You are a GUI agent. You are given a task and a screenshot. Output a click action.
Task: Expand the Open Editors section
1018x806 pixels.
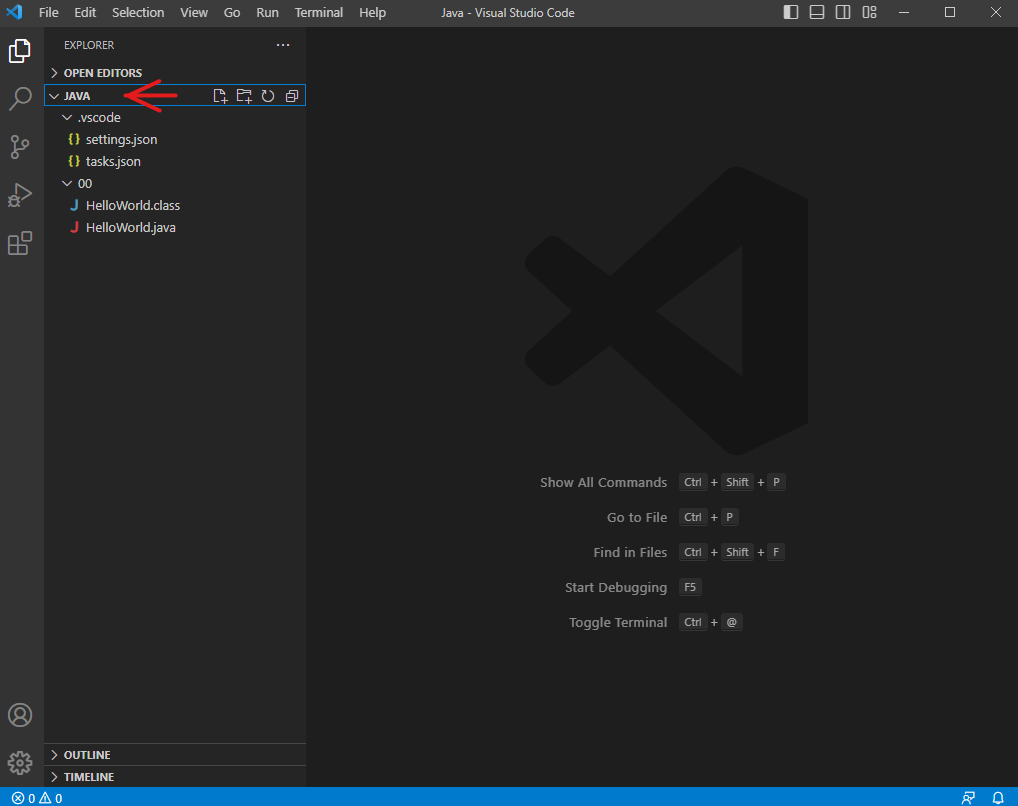102,73
